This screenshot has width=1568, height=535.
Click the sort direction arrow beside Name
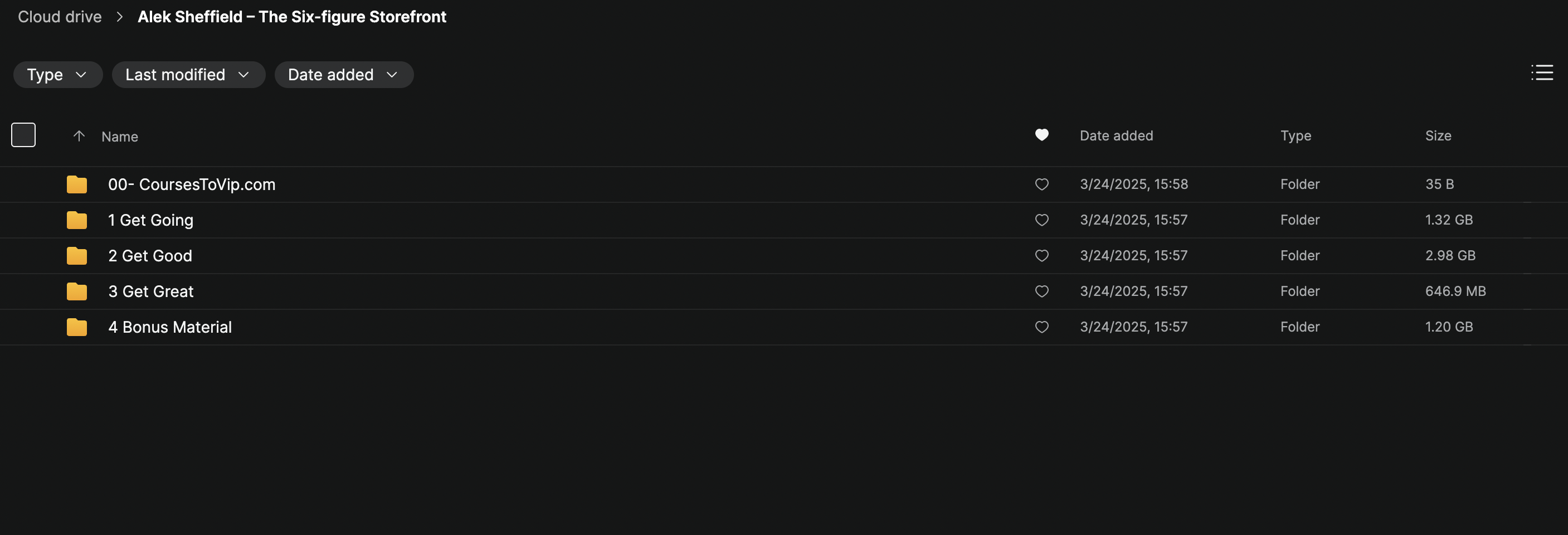click(79, 136)
